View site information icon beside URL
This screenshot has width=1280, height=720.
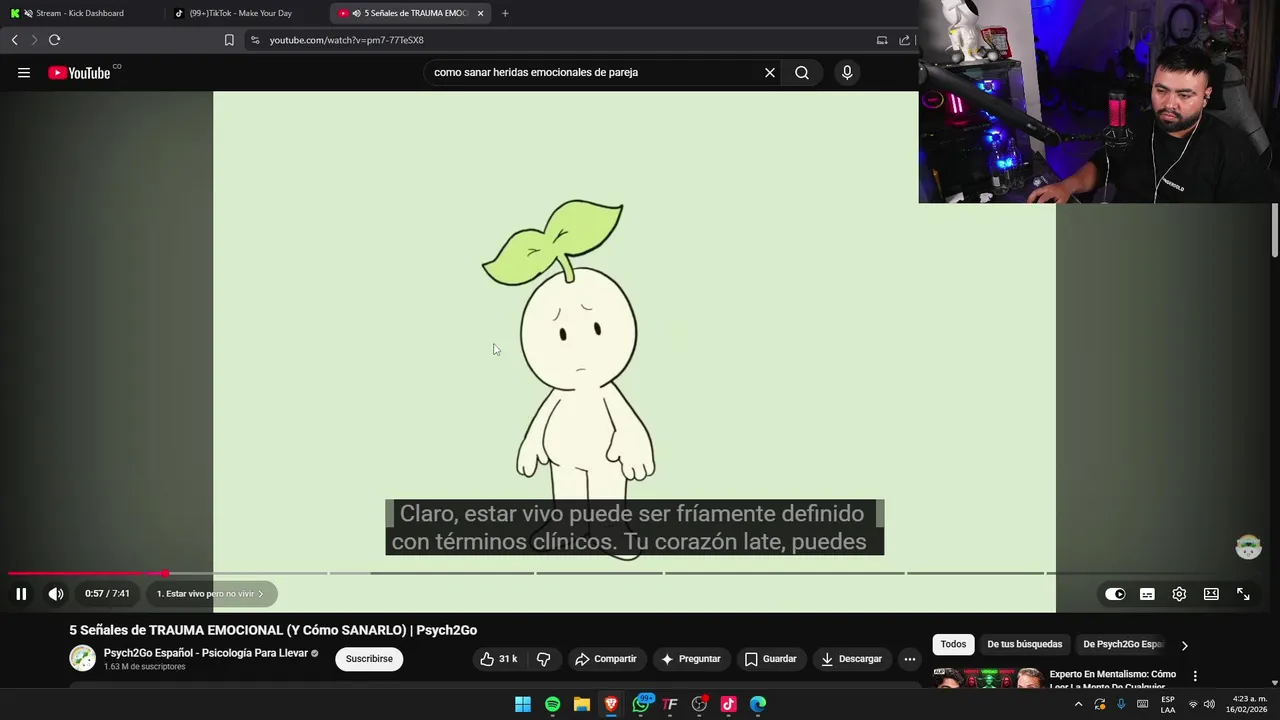255,40
